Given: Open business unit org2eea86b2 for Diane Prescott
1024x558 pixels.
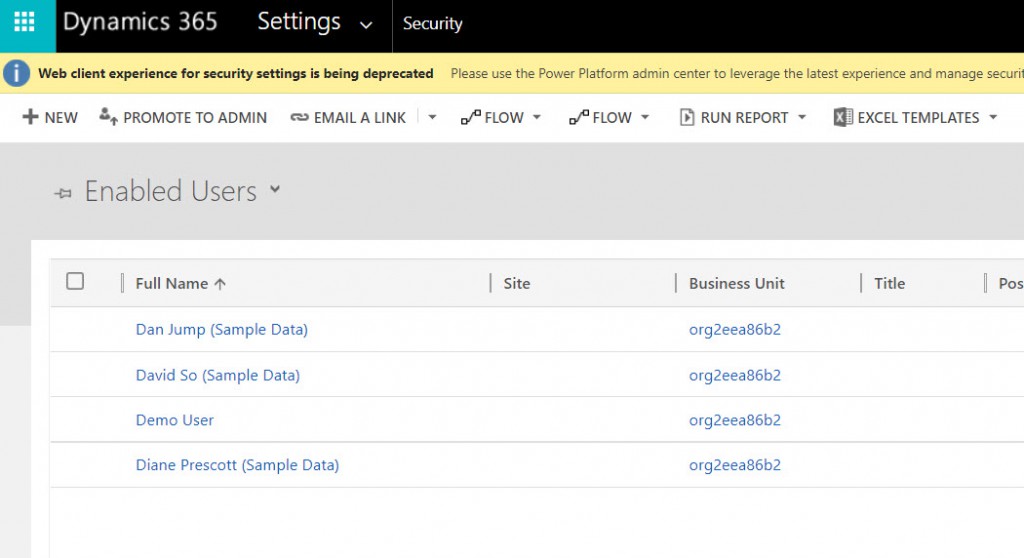Looking at the screenshot, I should [x=735, y=465].
